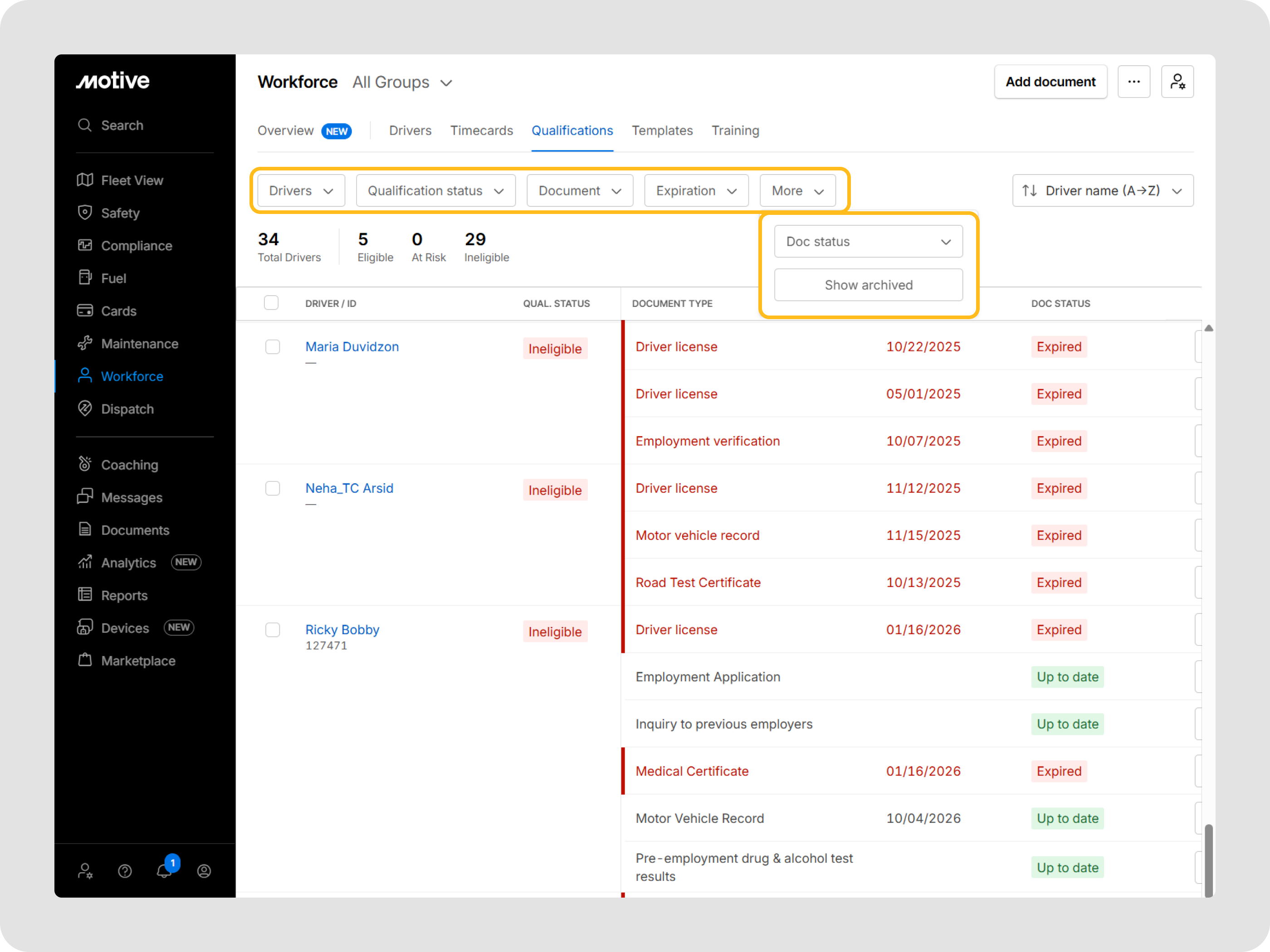
Task: Switch to the Templates tab
Action: (x=662, y=131)
